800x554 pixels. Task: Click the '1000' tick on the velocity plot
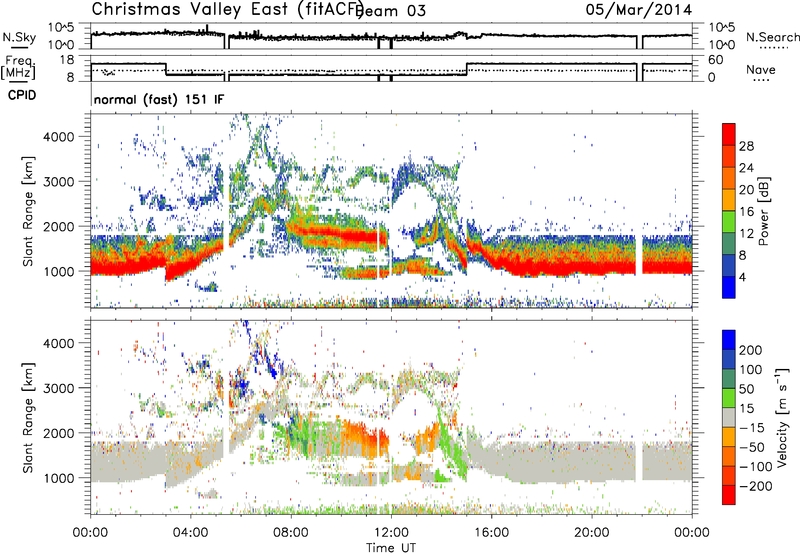pyautogui.click(x=58, y=478)
